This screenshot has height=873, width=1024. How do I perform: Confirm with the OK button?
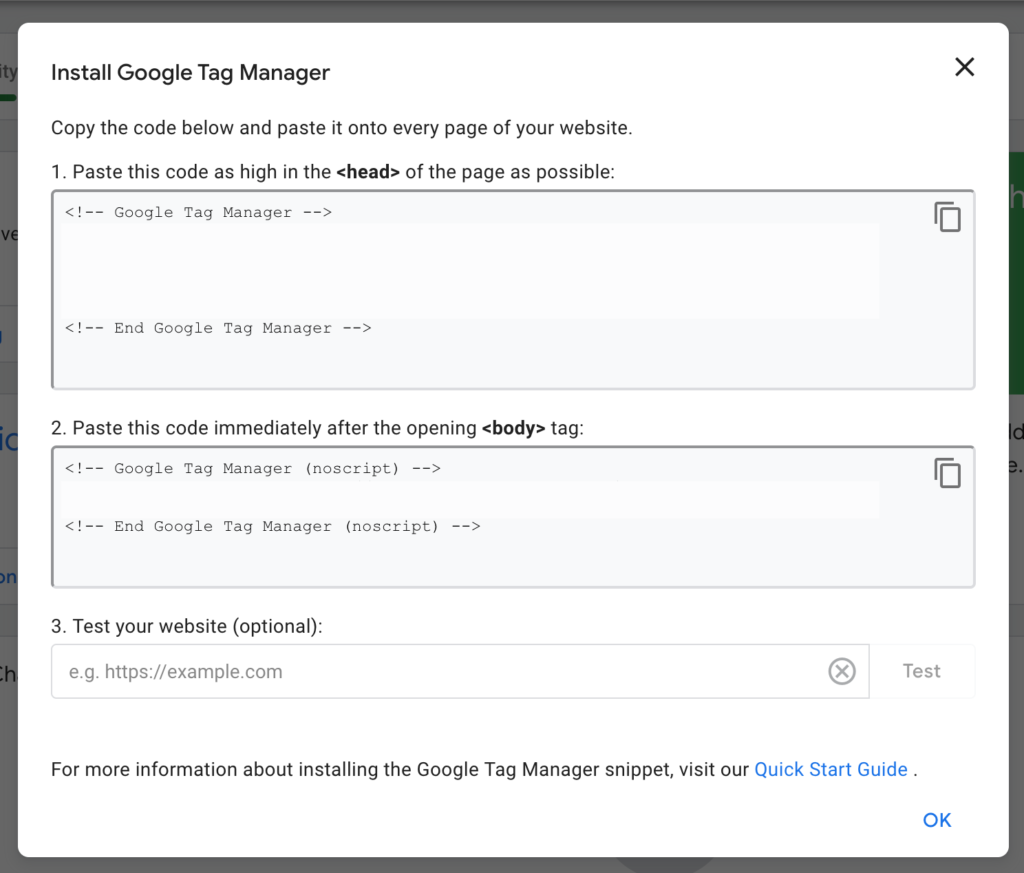[x=936, y=819]
